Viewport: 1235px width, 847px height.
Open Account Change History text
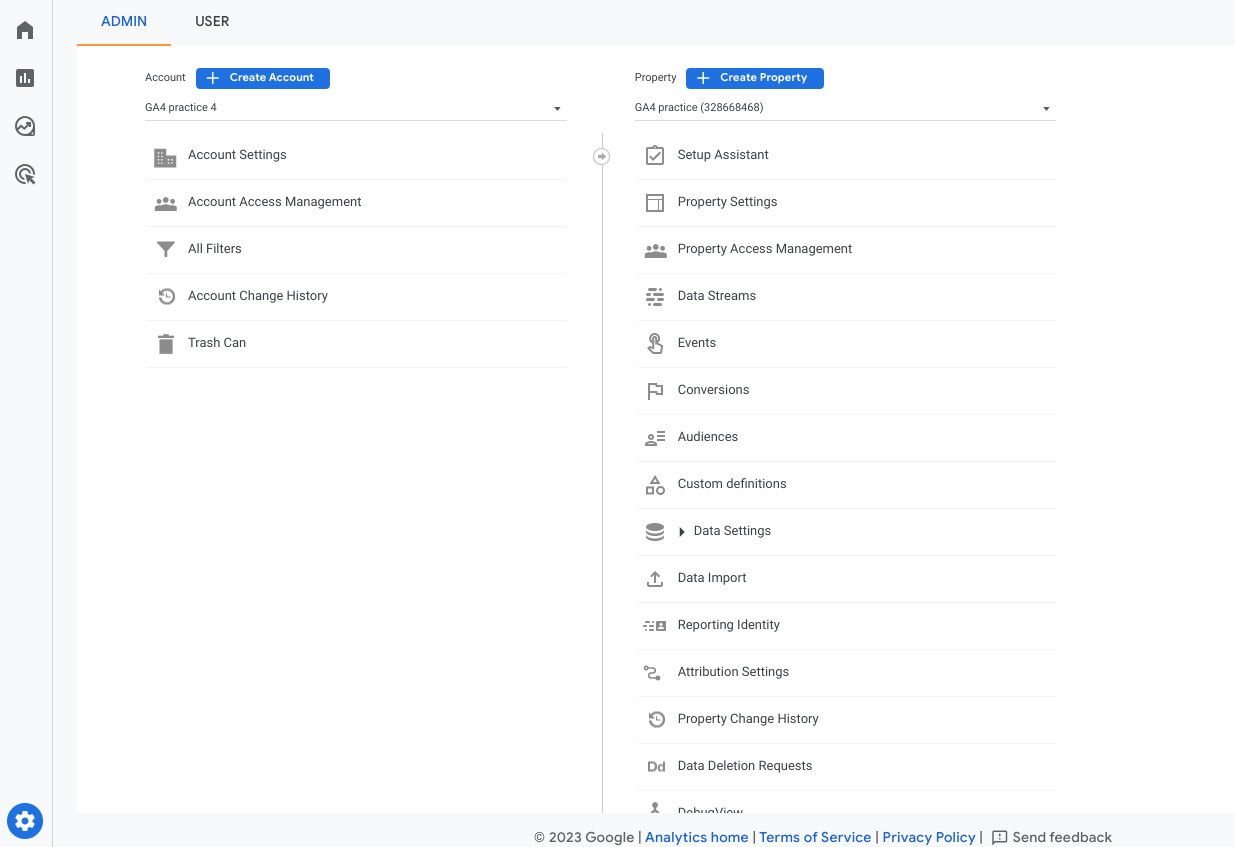point(258,296)
